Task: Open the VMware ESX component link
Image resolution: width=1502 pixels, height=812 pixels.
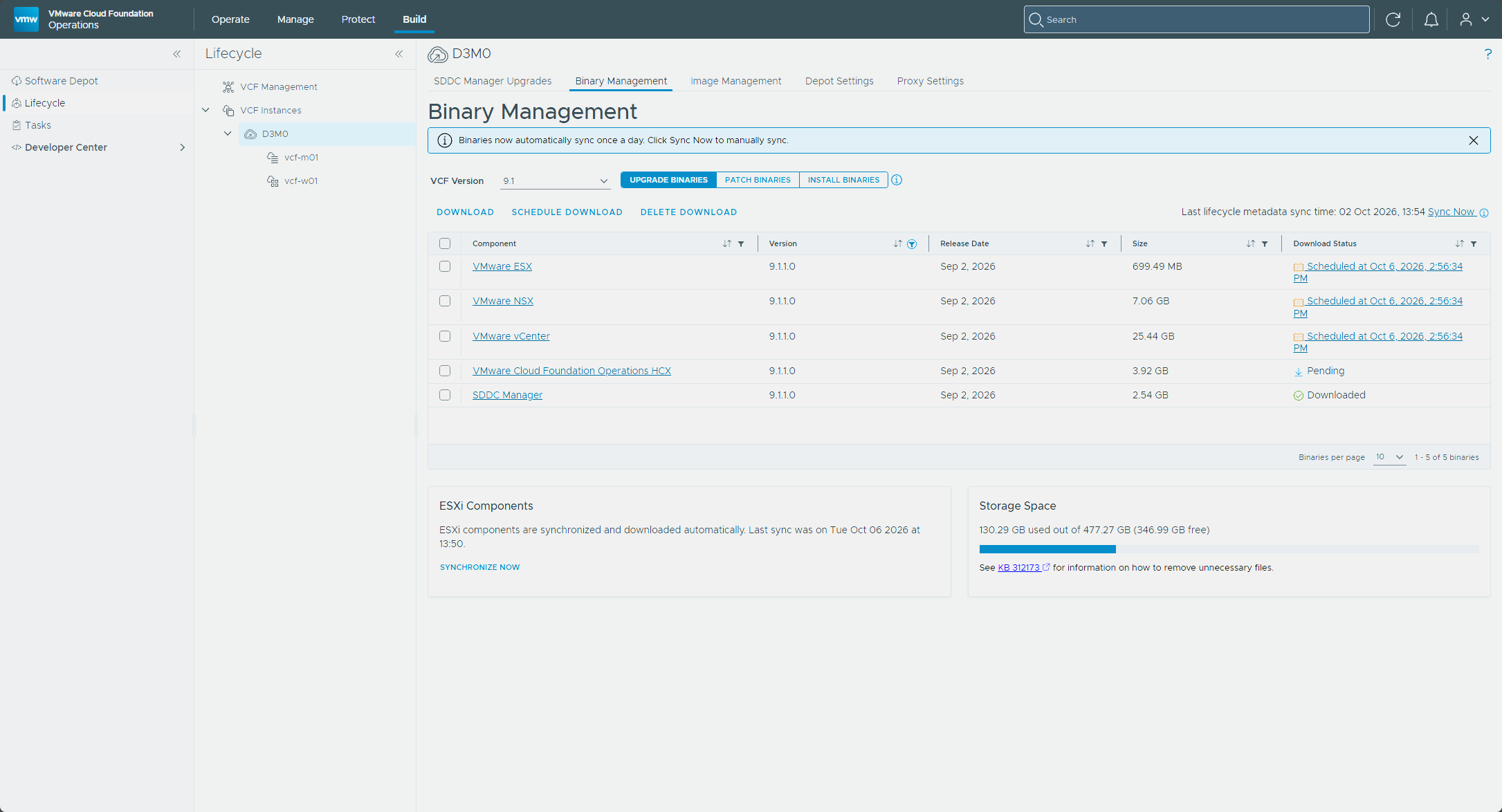Action: [502, 266]
